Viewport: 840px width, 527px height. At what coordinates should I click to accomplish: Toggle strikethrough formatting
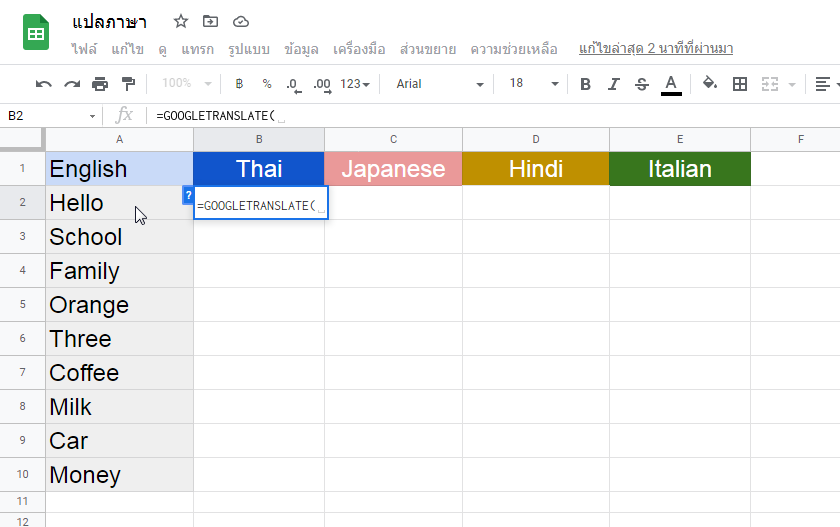click(641, 84)
